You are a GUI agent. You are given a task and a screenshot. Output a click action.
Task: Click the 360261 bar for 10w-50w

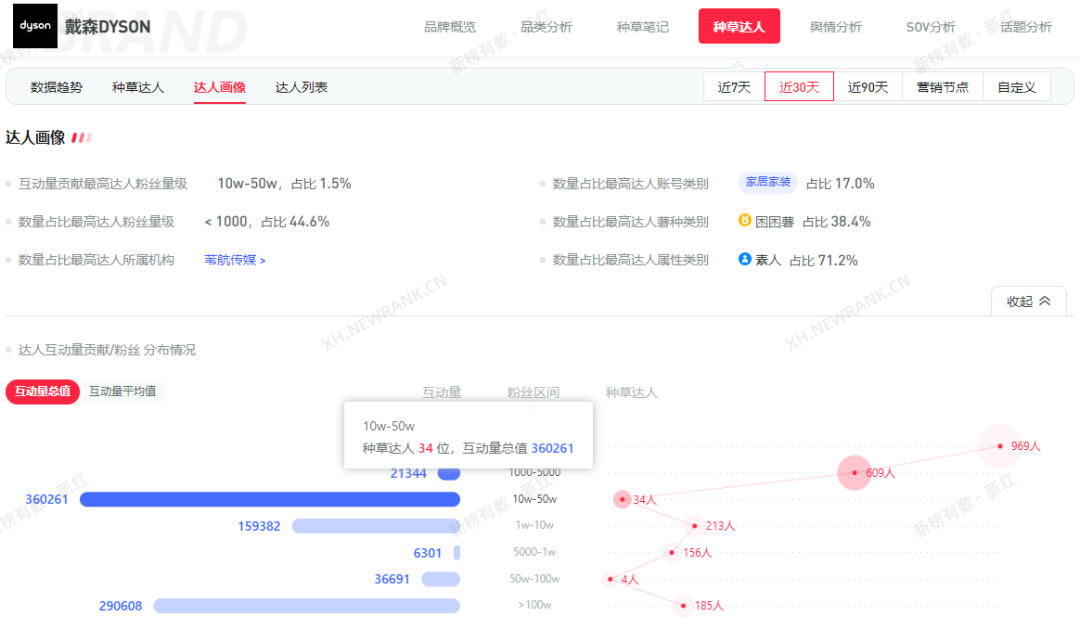pyautogui.click(x=270, y=499)
